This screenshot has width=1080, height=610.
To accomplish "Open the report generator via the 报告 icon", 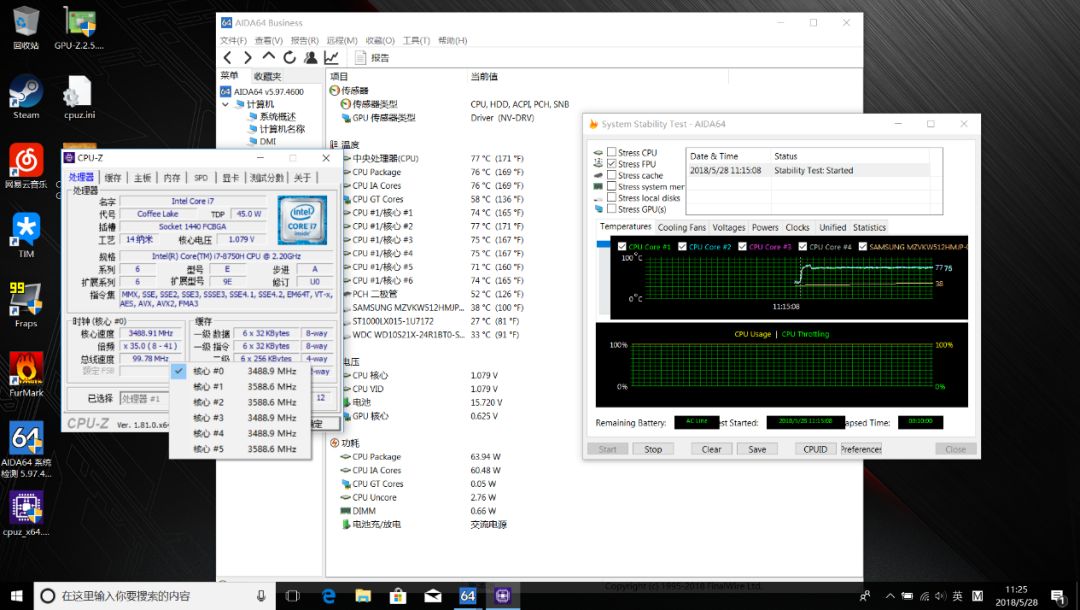I will click(371, 58).
